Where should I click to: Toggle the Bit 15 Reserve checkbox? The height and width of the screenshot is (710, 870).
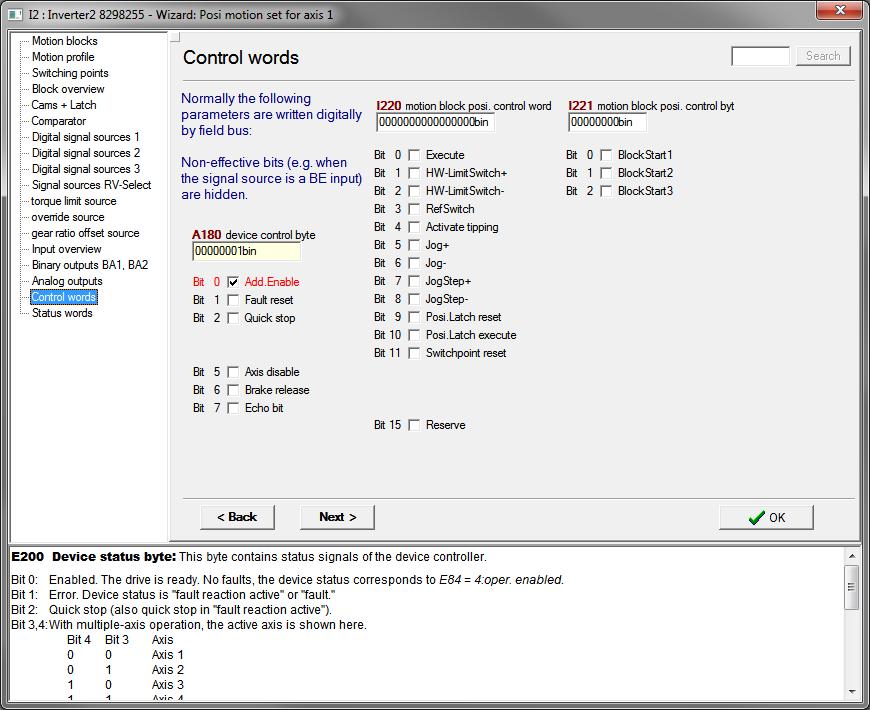[x=414, y=425]
